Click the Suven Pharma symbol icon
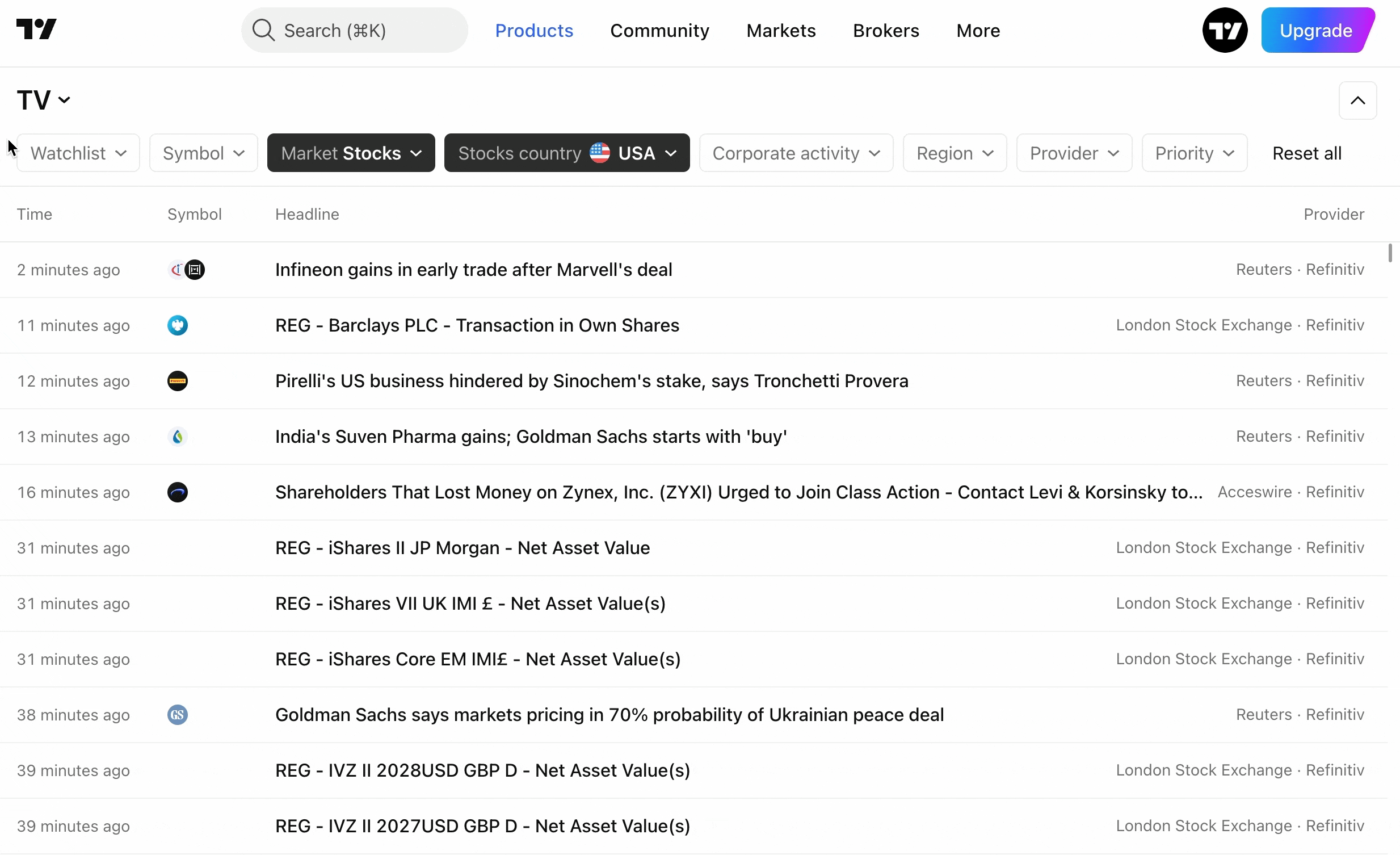This screenshot has width=1400, height=855. point(177,437)
